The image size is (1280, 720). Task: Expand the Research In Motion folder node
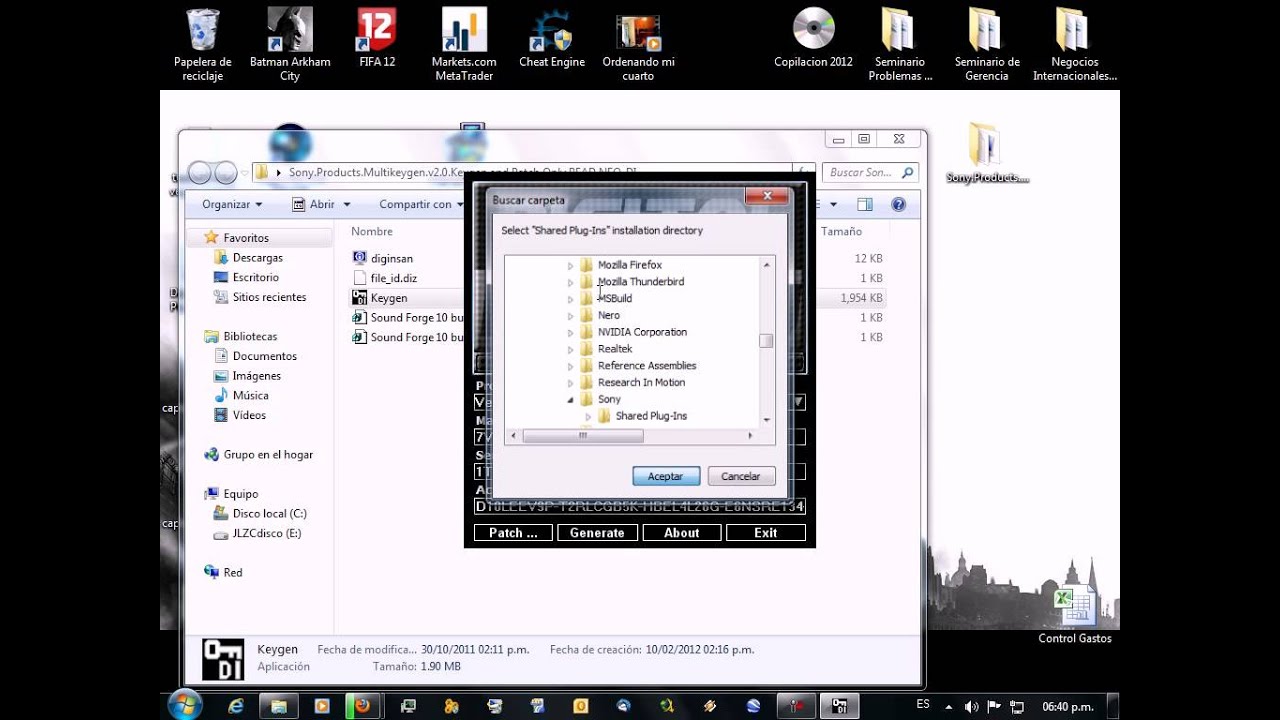click(x=571, y=383)
